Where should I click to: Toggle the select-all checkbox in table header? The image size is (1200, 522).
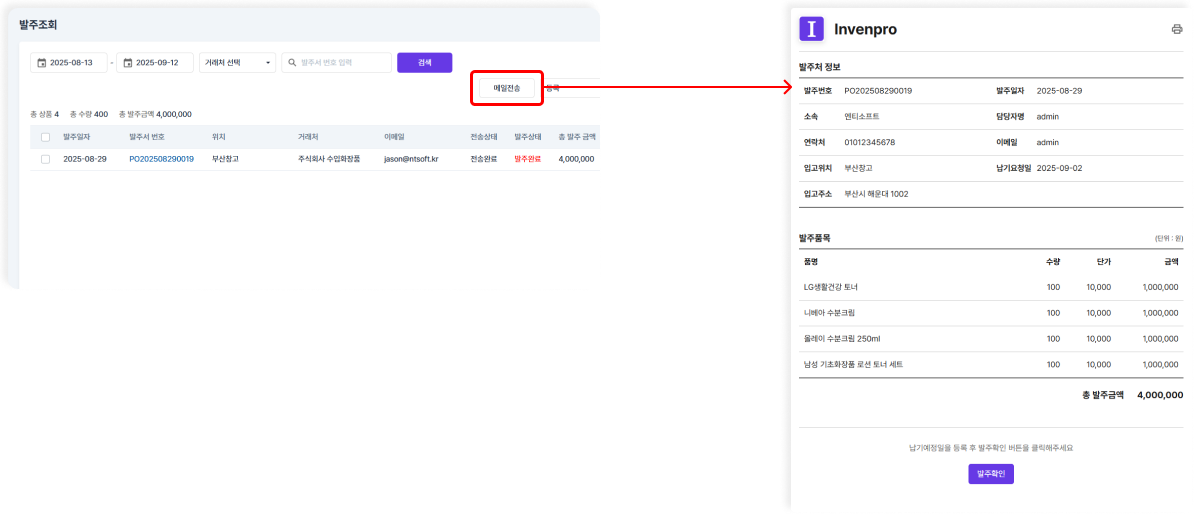45,137
